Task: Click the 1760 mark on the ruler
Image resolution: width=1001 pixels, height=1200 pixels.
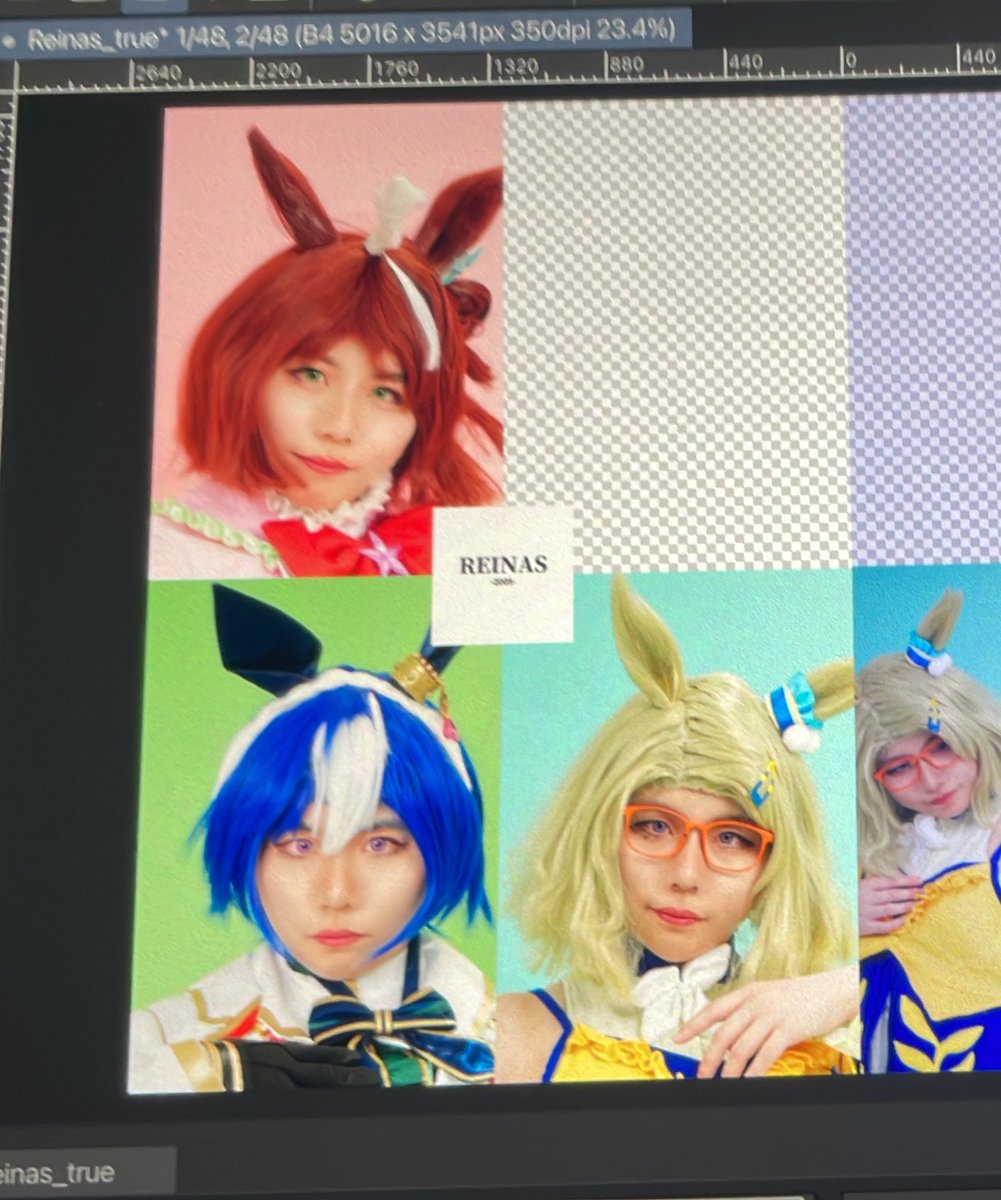Action: [397, 68]
